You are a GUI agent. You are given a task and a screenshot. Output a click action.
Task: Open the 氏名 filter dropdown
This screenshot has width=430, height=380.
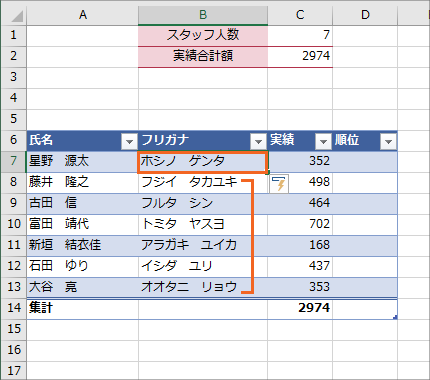point(129,142)
